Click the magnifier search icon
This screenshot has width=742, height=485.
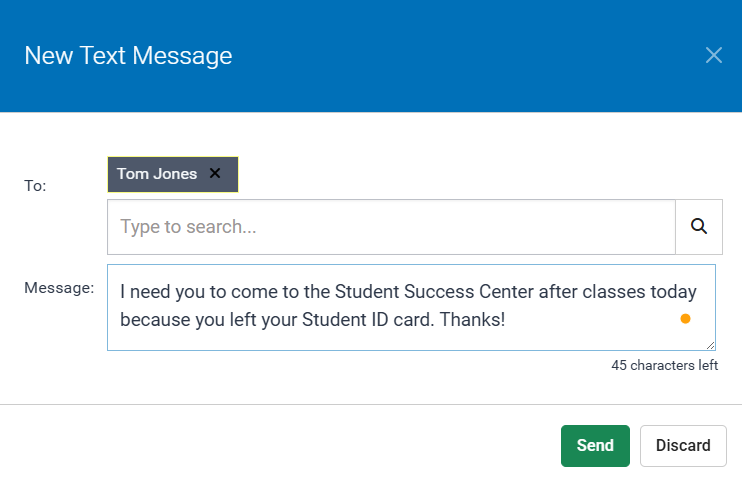click(x=699, y=227)
